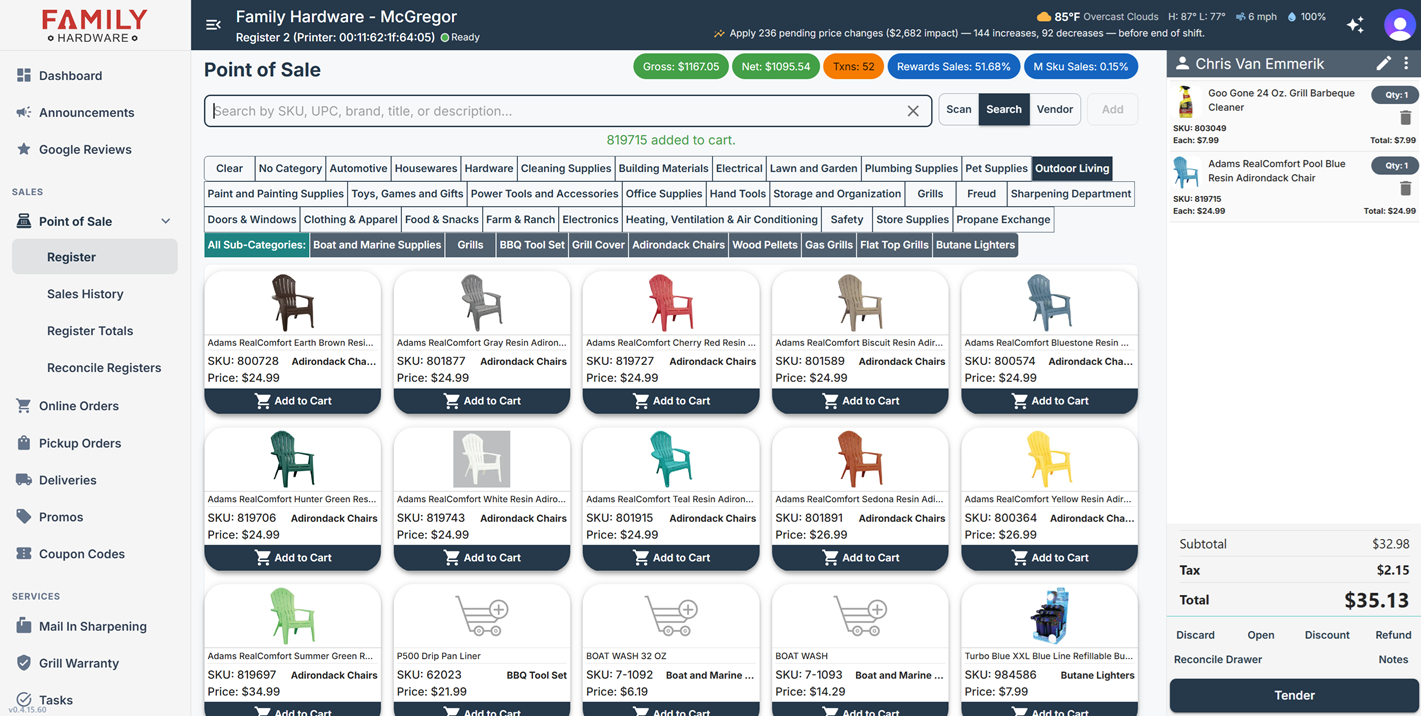Viewport: 1421px width, 716px height.
Task: Select Vendor search mode
Action: pyautogui.click(x=1054, y=110)
